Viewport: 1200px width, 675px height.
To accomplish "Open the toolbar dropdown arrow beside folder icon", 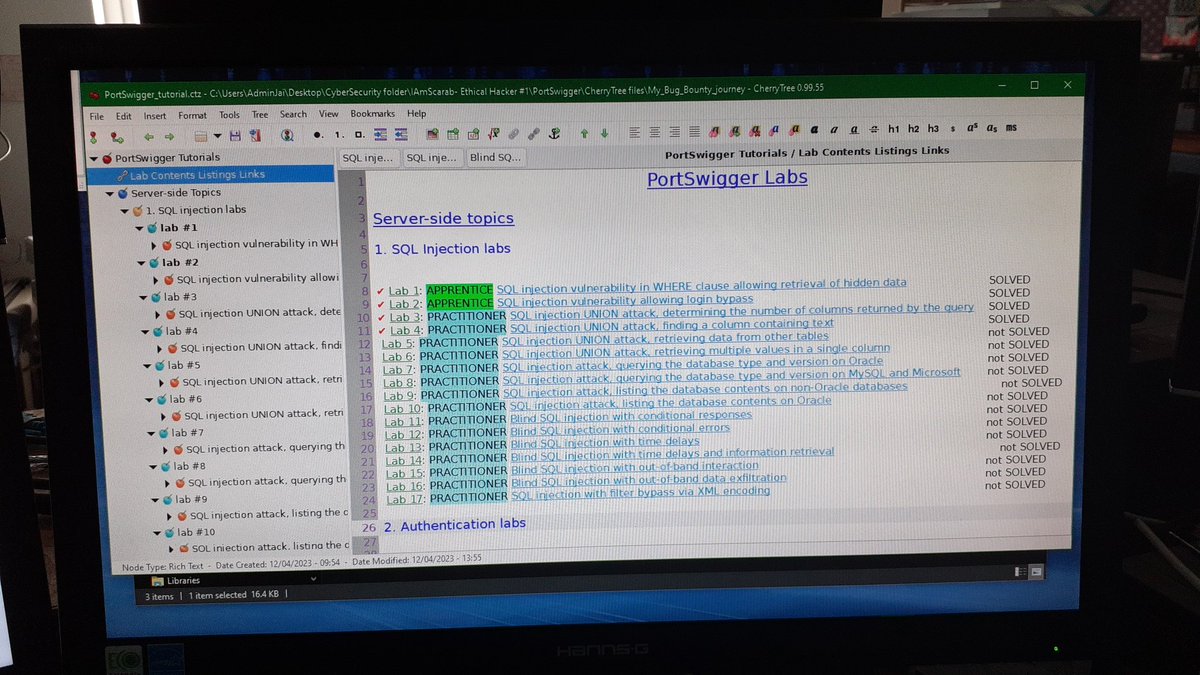I will tap(217, 136).
